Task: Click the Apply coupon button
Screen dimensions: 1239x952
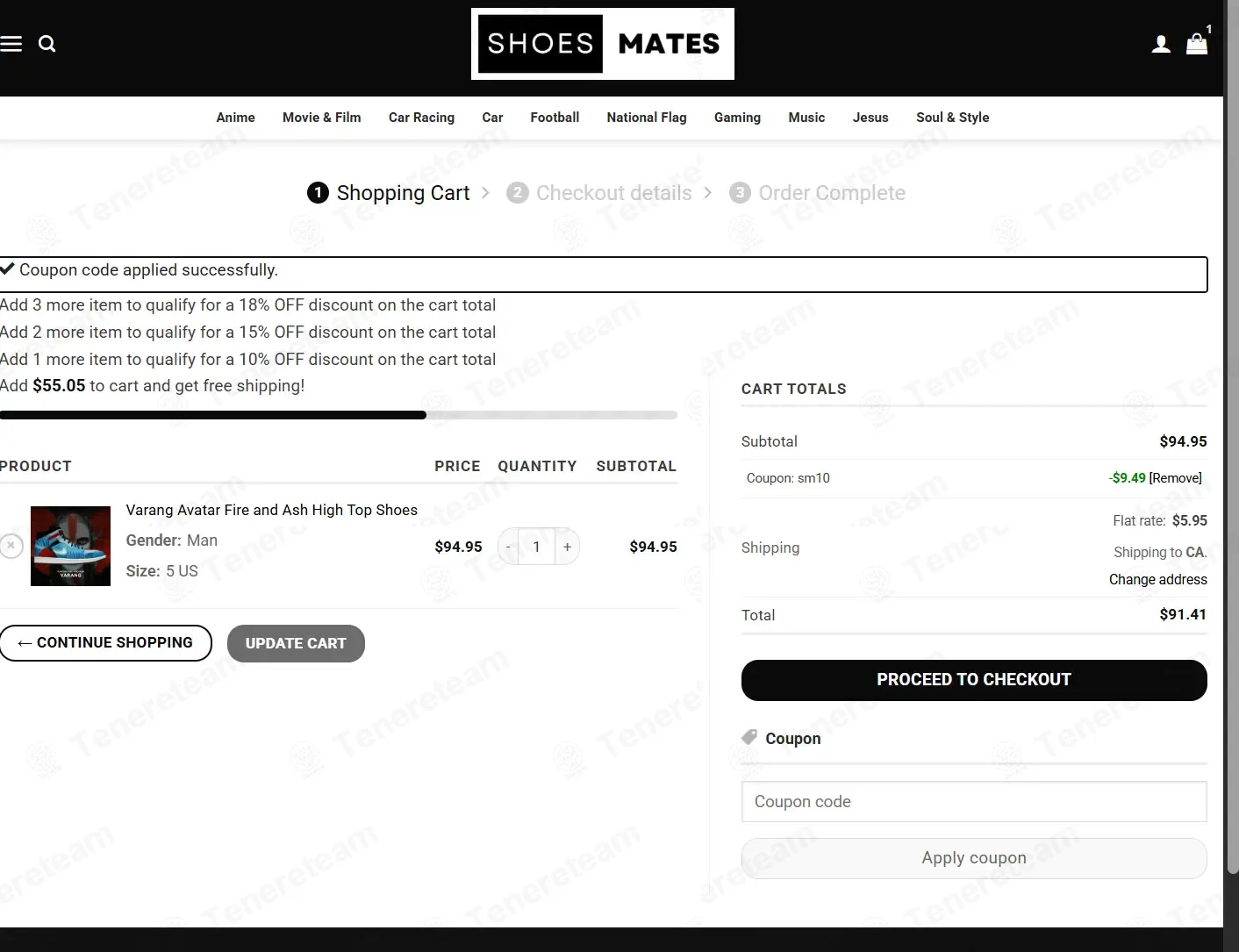Action: [x=974, y=858]
